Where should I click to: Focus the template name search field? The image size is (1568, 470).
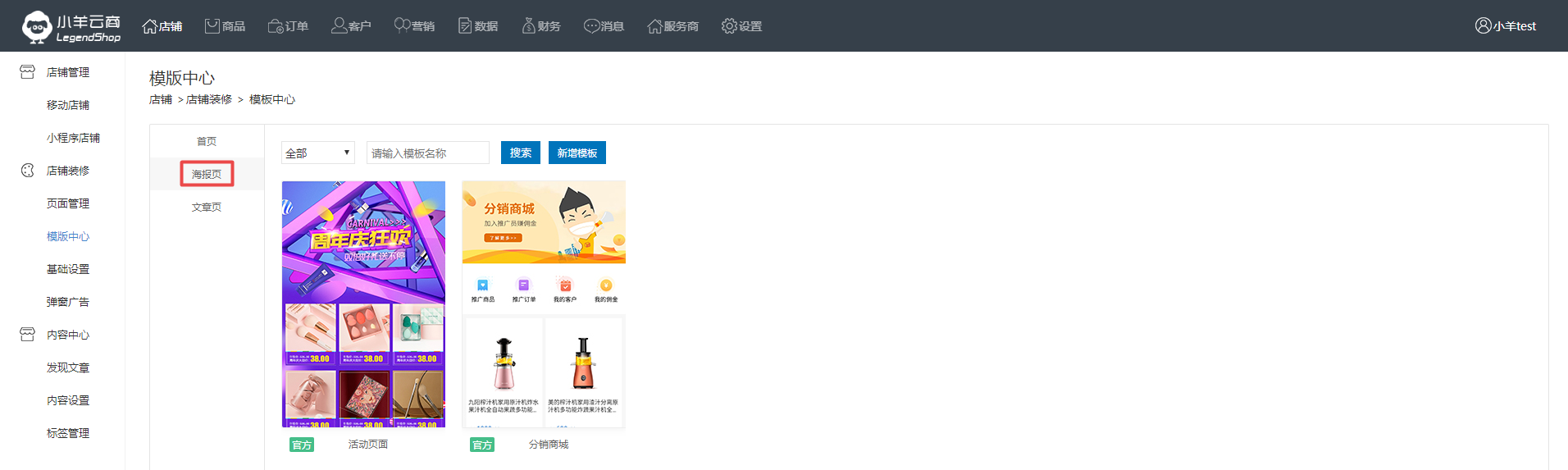click(x=427, y=153)
